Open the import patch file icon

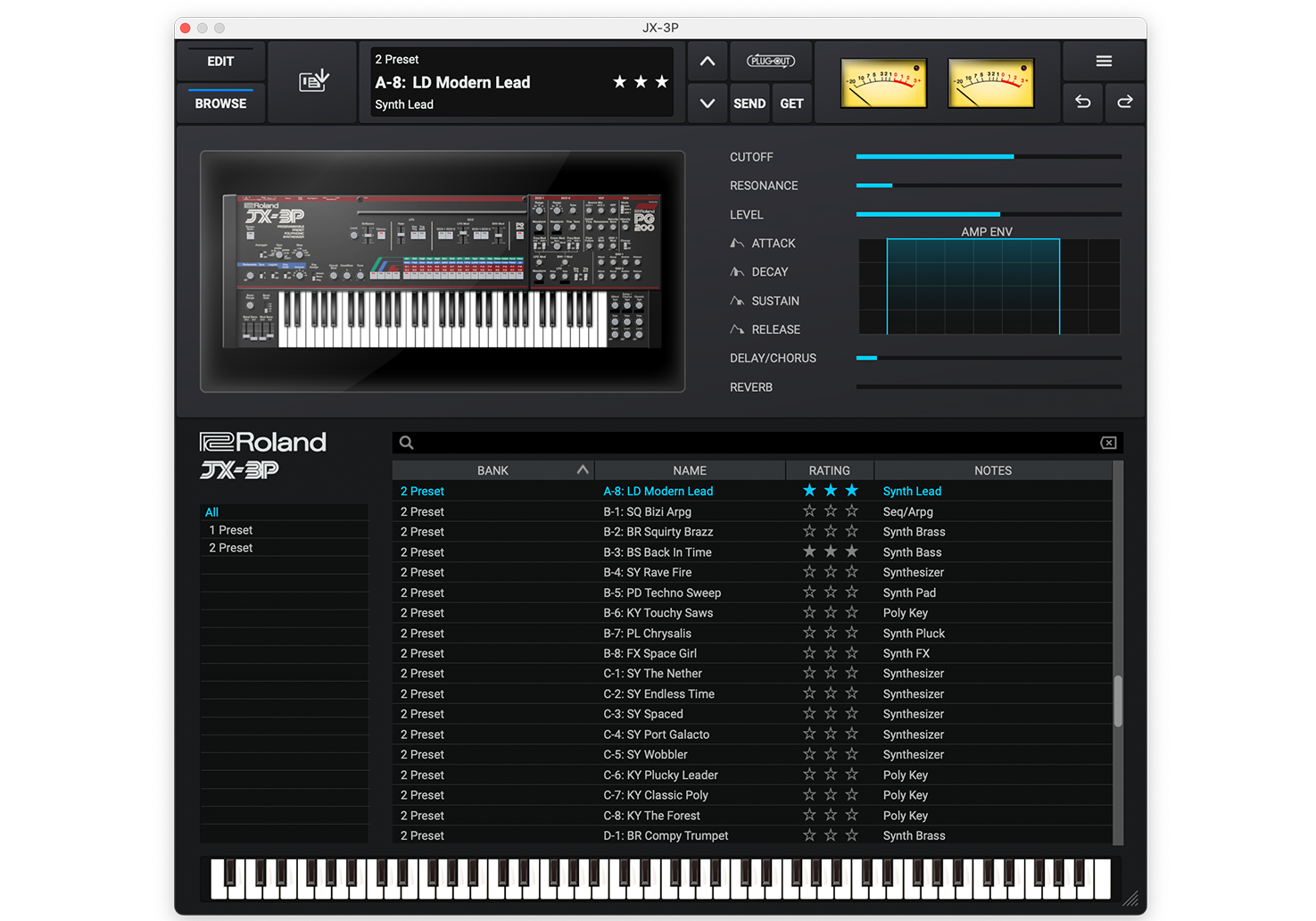[x=313, y=82]
